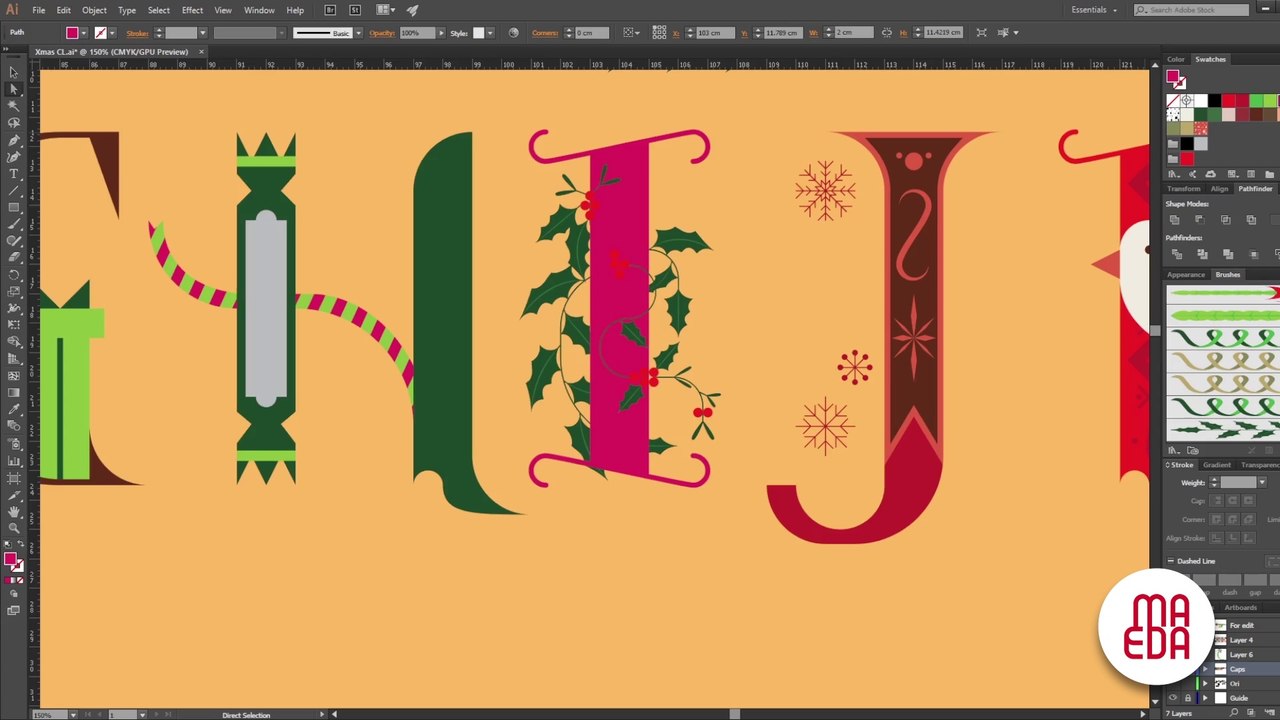Switch to the Transform tab

pos(1184,188)
